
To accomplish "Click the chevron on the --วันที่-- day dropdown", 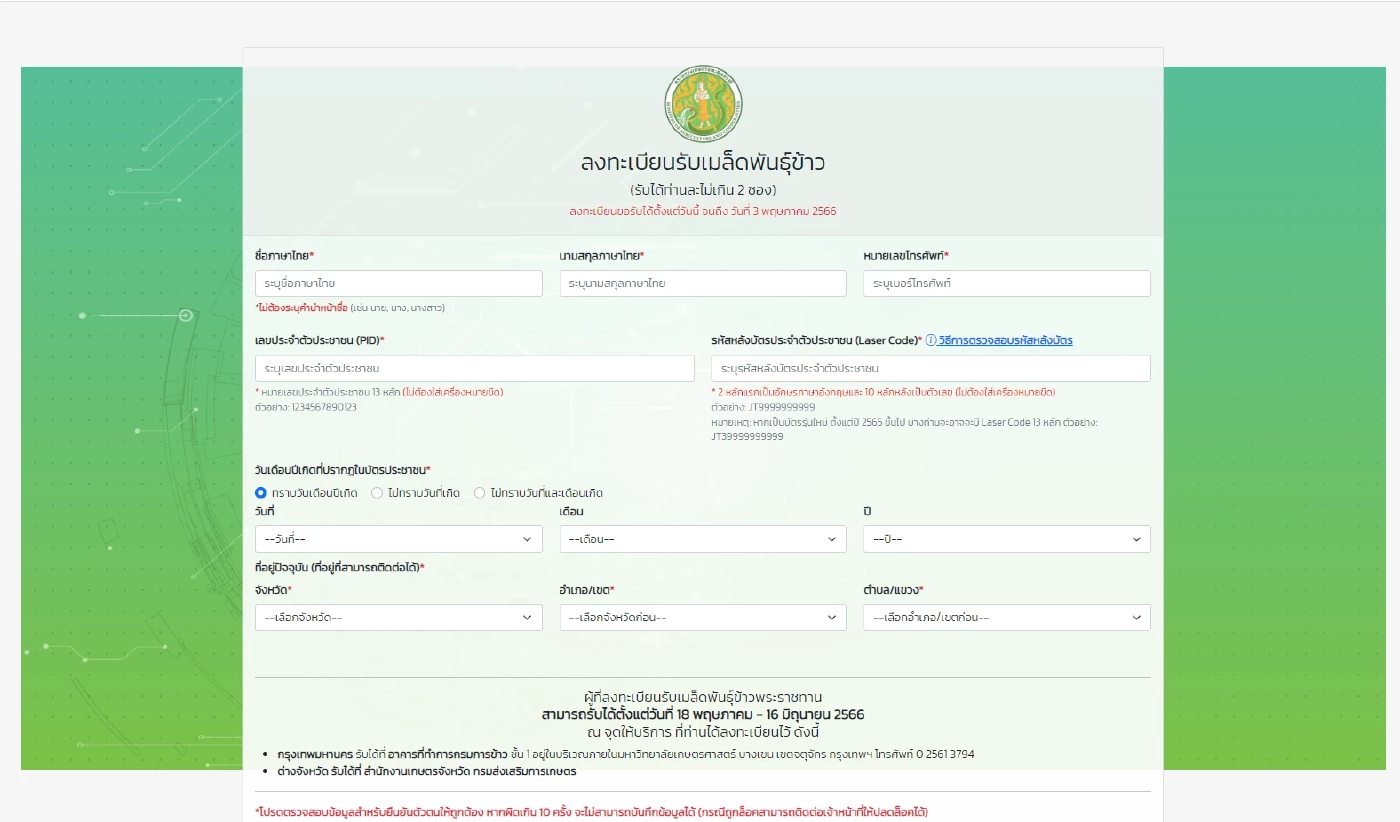I will (528, 539).
